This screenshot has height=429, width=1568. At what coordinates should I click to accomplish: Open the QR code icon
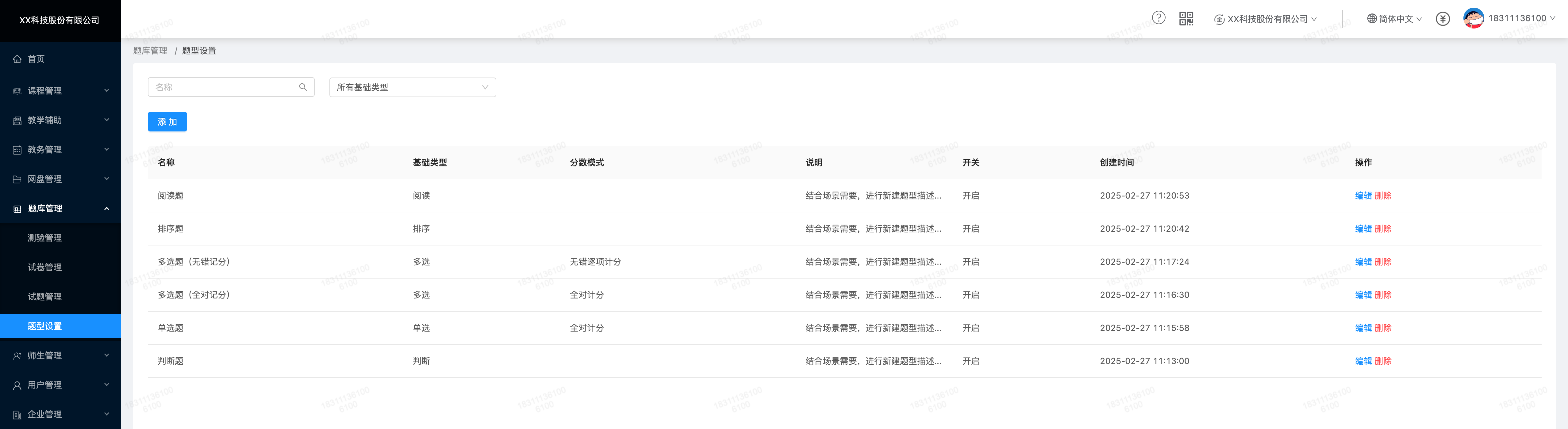1186,19
